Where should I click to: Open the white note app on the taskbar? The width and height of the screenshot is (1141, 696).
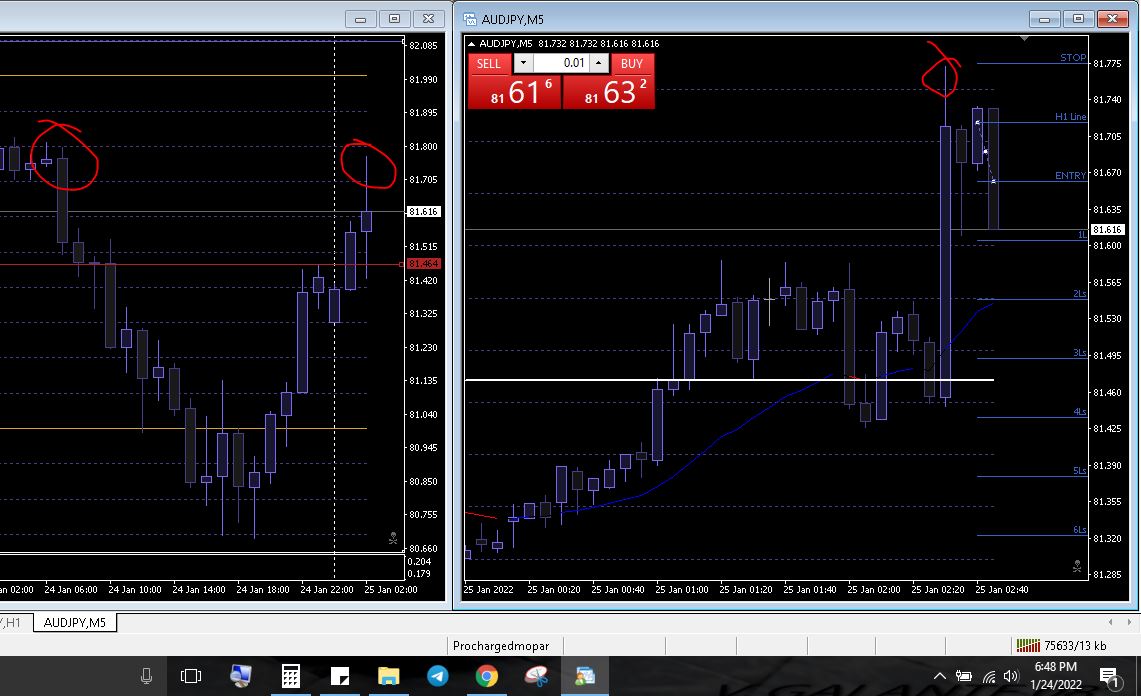(340, 676)
